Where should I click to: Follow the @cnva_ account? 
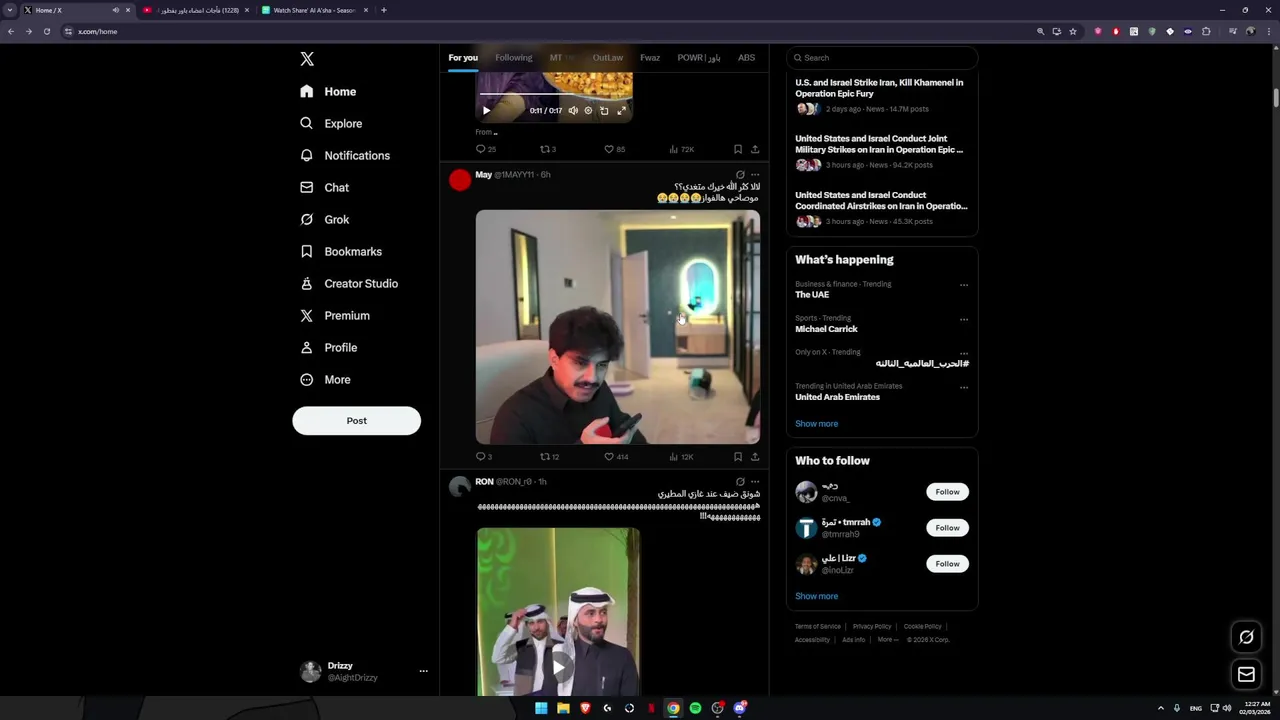tap(947, 492)
